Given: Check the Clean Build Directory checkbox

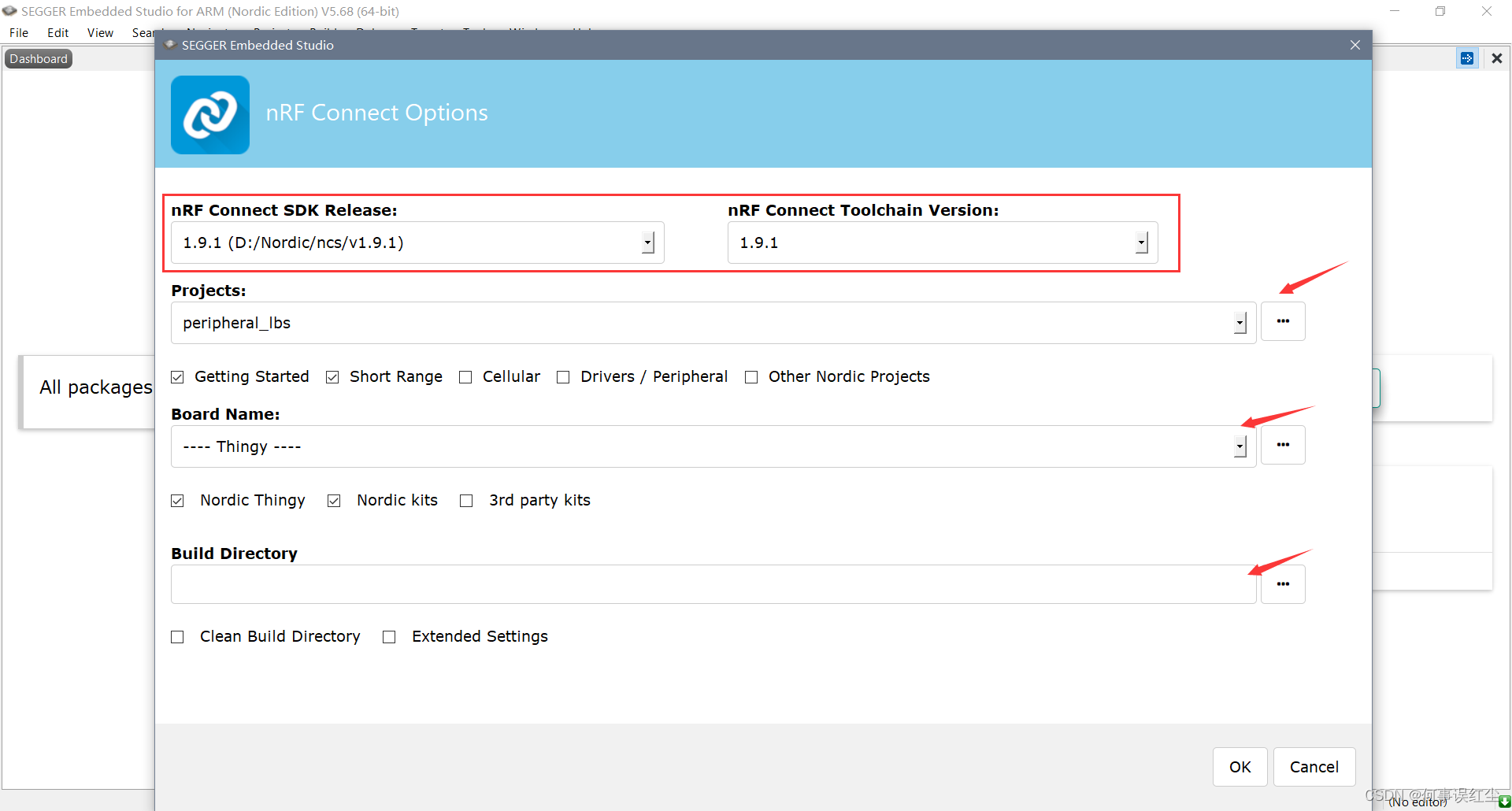Looking at the screenshot, I should pyautogui.click(x=177, y=637).
